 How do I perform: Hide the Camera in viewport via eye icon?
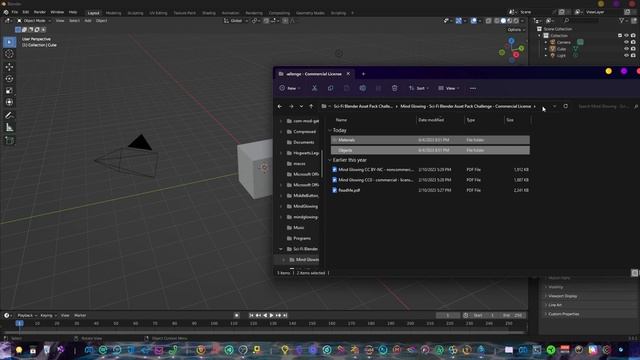pyautogui.click(x=626, y=42)
